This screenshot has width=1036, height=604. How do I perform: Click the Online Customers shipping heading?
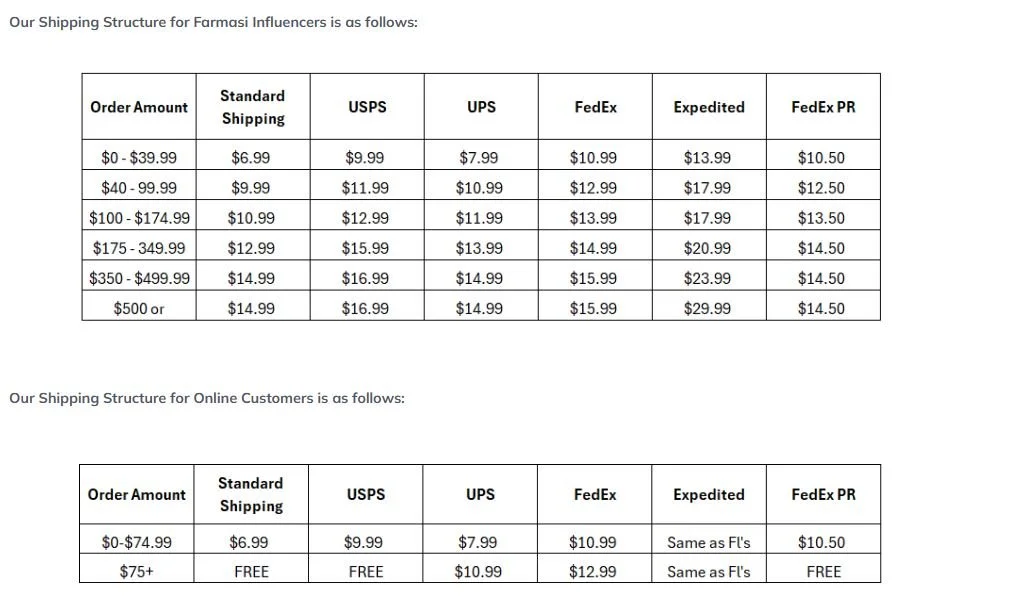[207, 398]
